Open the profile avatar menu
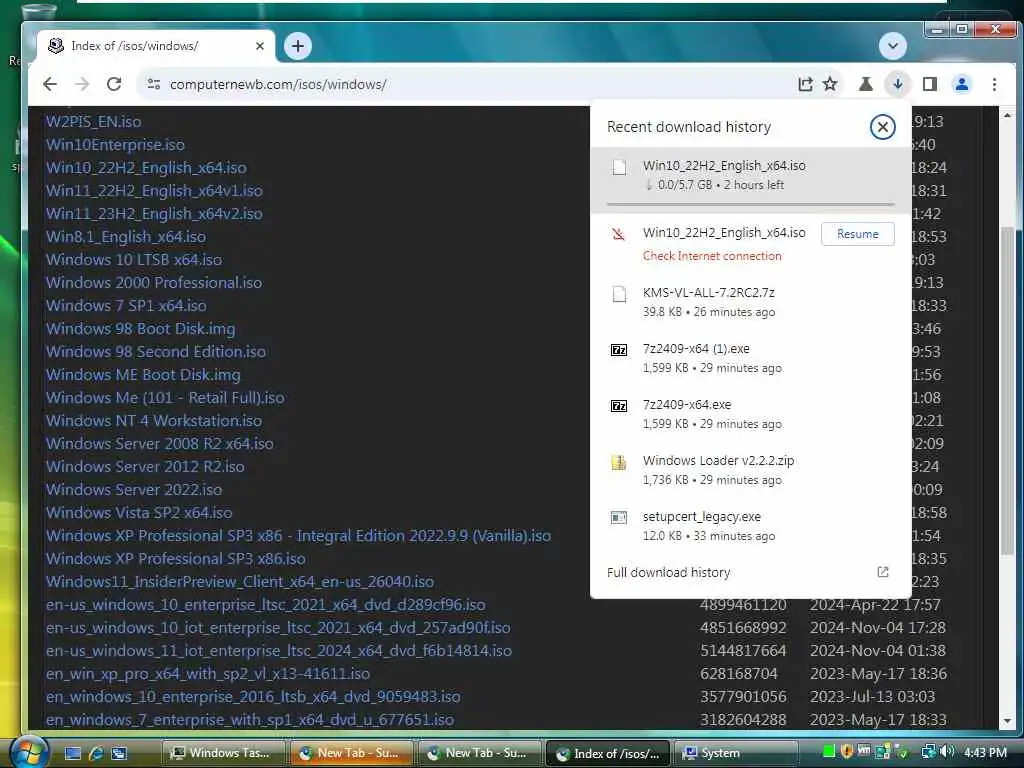 point(962,84)
